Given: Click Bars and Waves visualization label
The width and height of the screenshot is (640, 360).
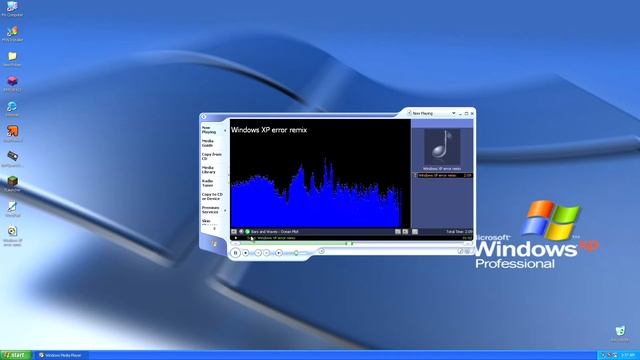Looking at the screenshot, I should point(274,231).
